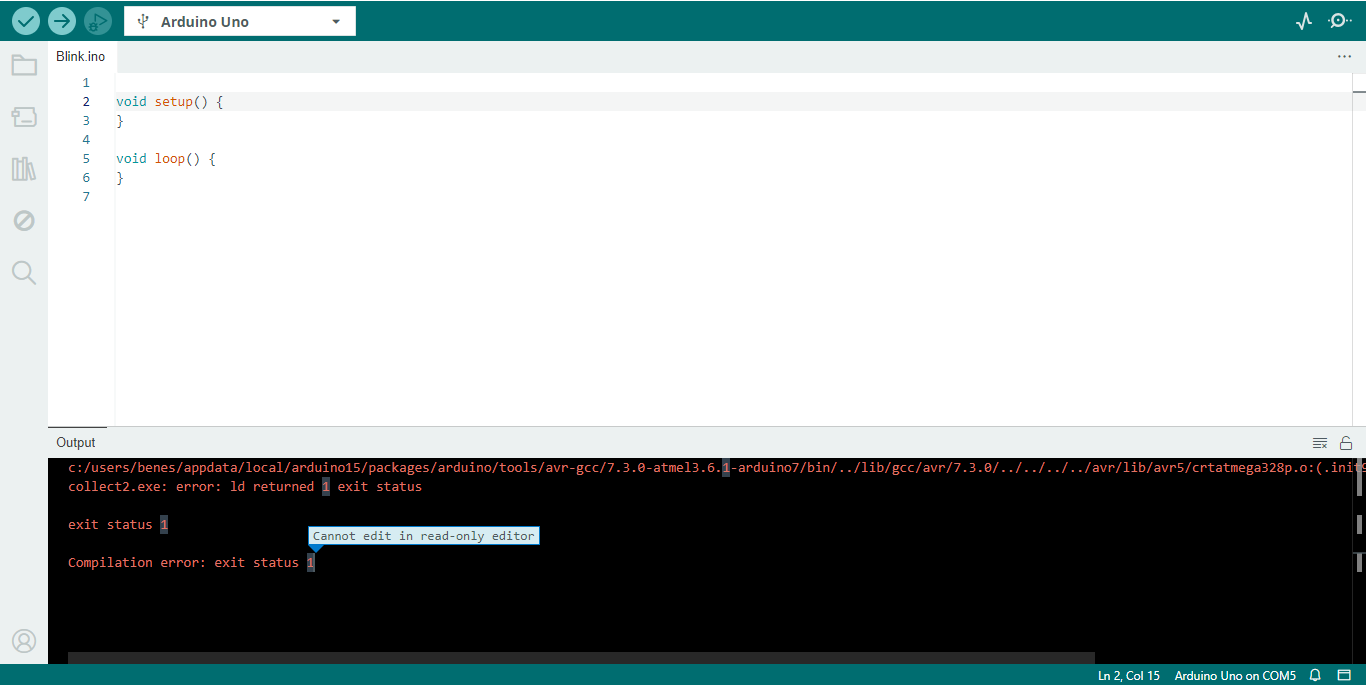The width and height of the screenshot is (1366, 685).
Task: Toggle the Output scroll lock
Action: (x=1346, y=443)
